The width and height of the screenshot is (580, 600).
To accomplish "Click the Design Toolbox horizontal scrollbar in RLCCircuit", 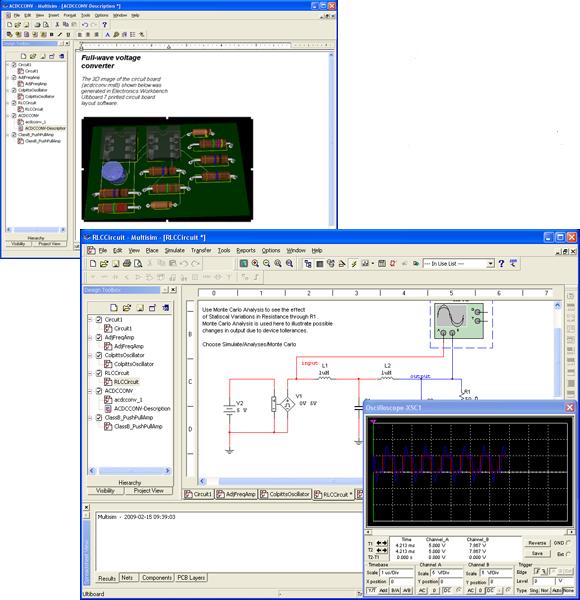I will pos(130,471).
